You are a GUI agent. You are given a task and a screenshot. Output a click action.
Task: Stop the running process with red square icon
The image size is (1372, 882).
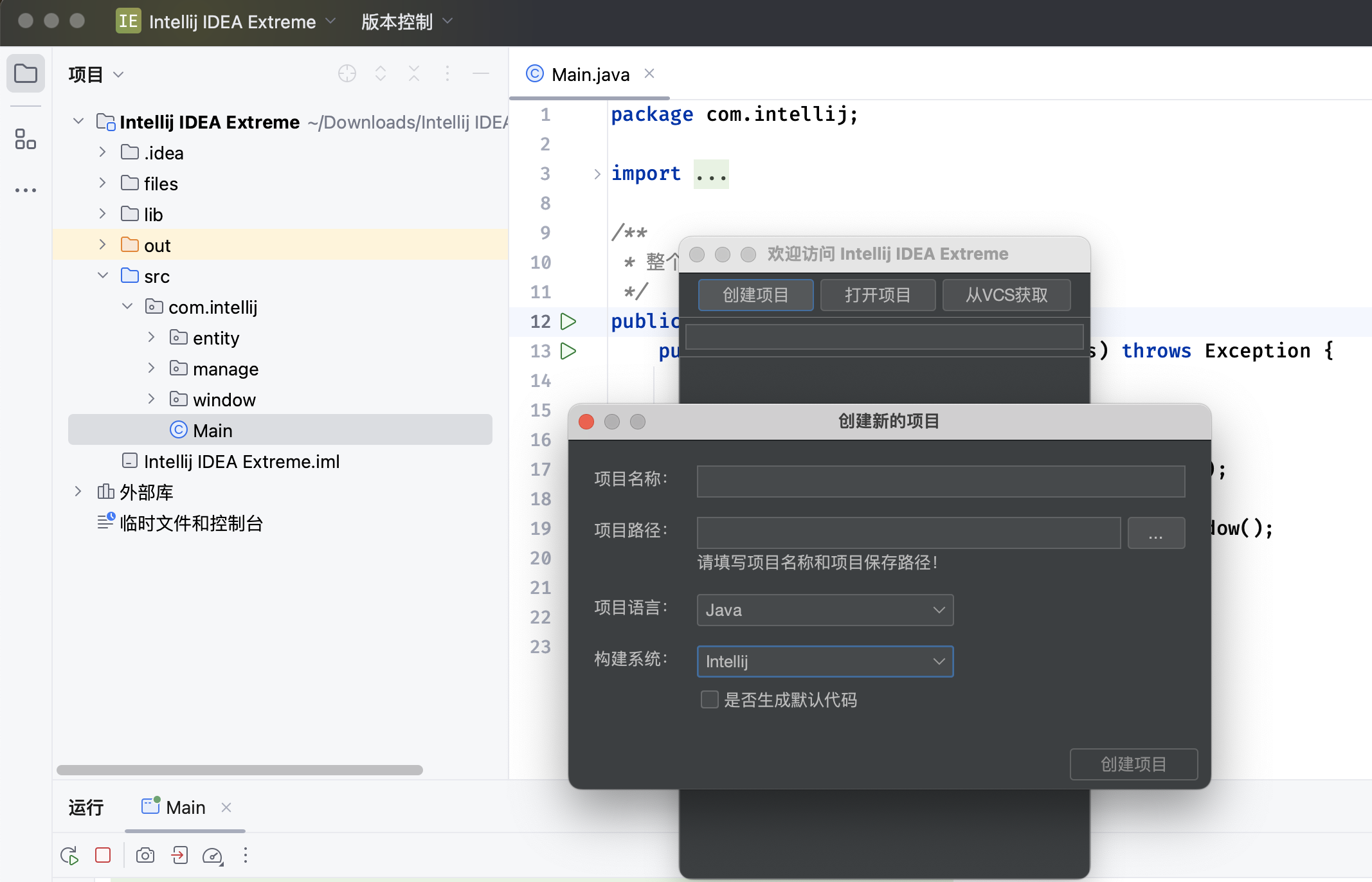[x=102, y=856]
